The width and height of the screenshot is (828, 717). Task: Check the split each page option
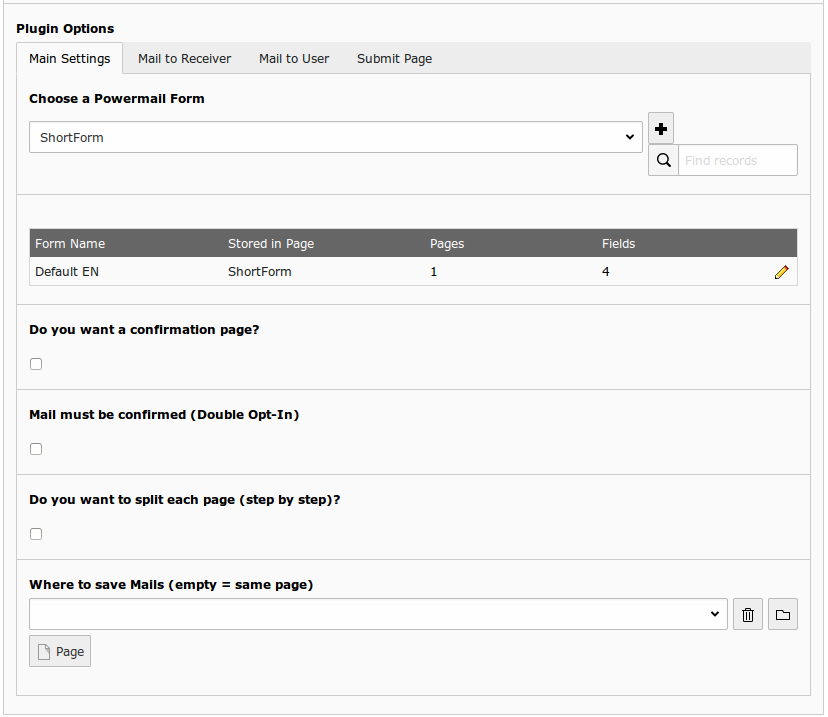point(36,534)
